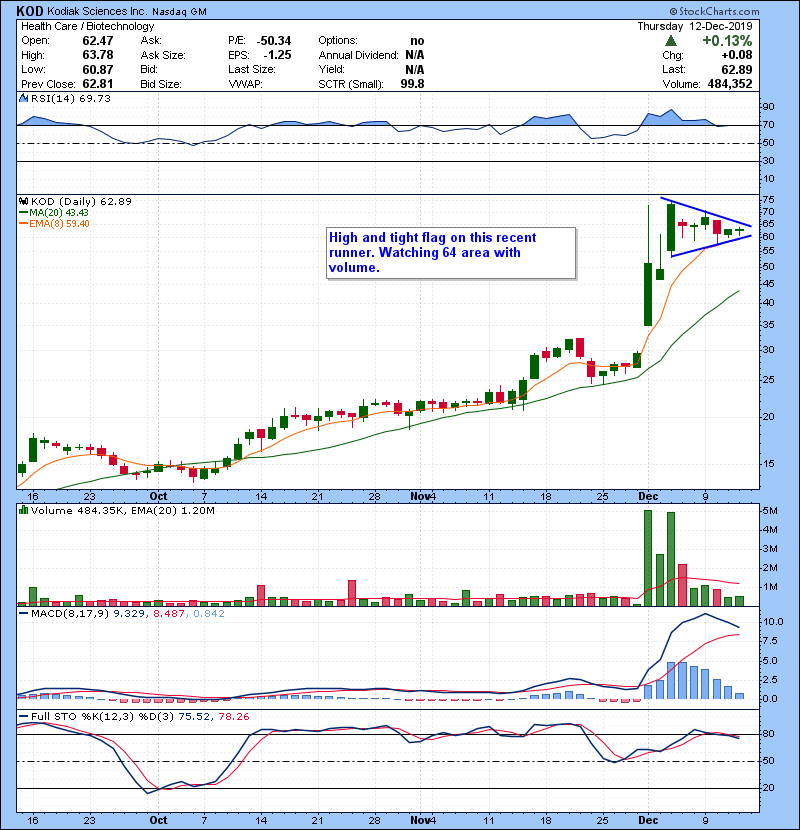Click the Yield 'N/A' value
The image size is (800, 830).
point(415,69)
